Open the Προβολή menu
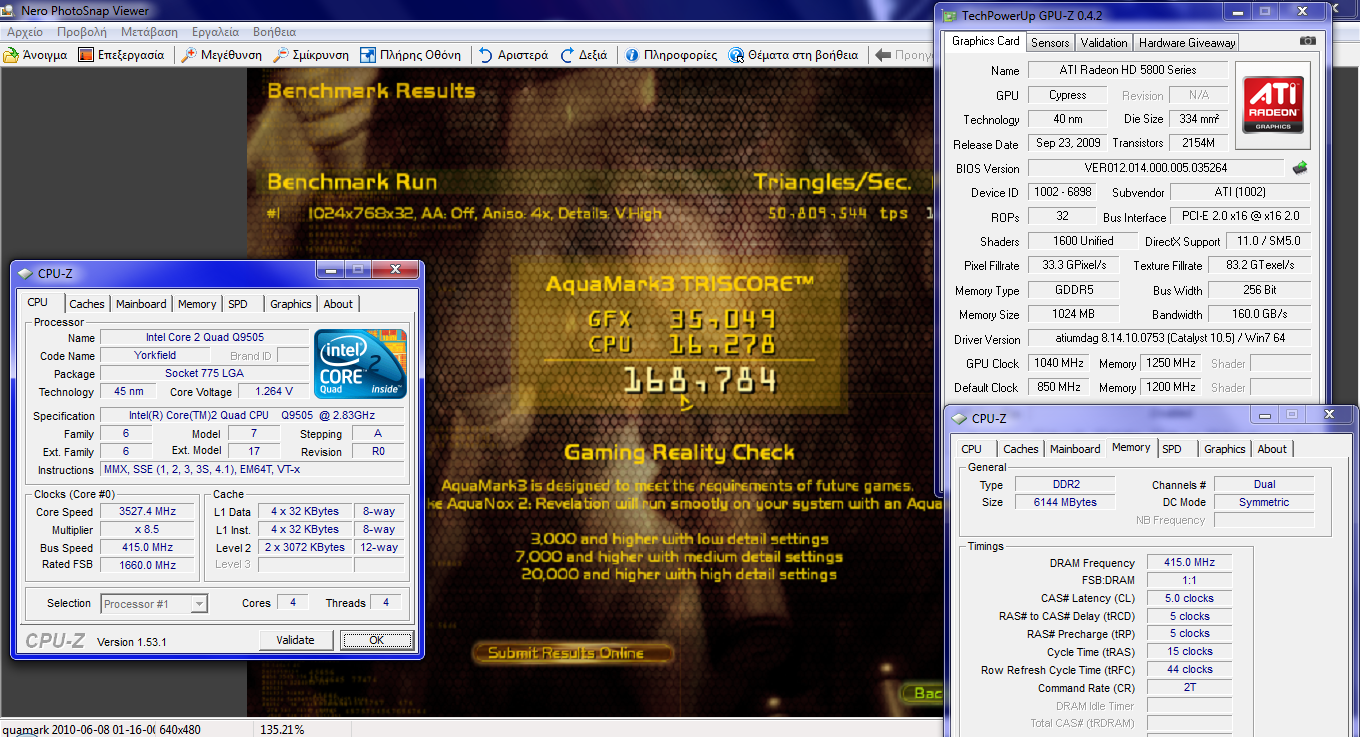 82,32
